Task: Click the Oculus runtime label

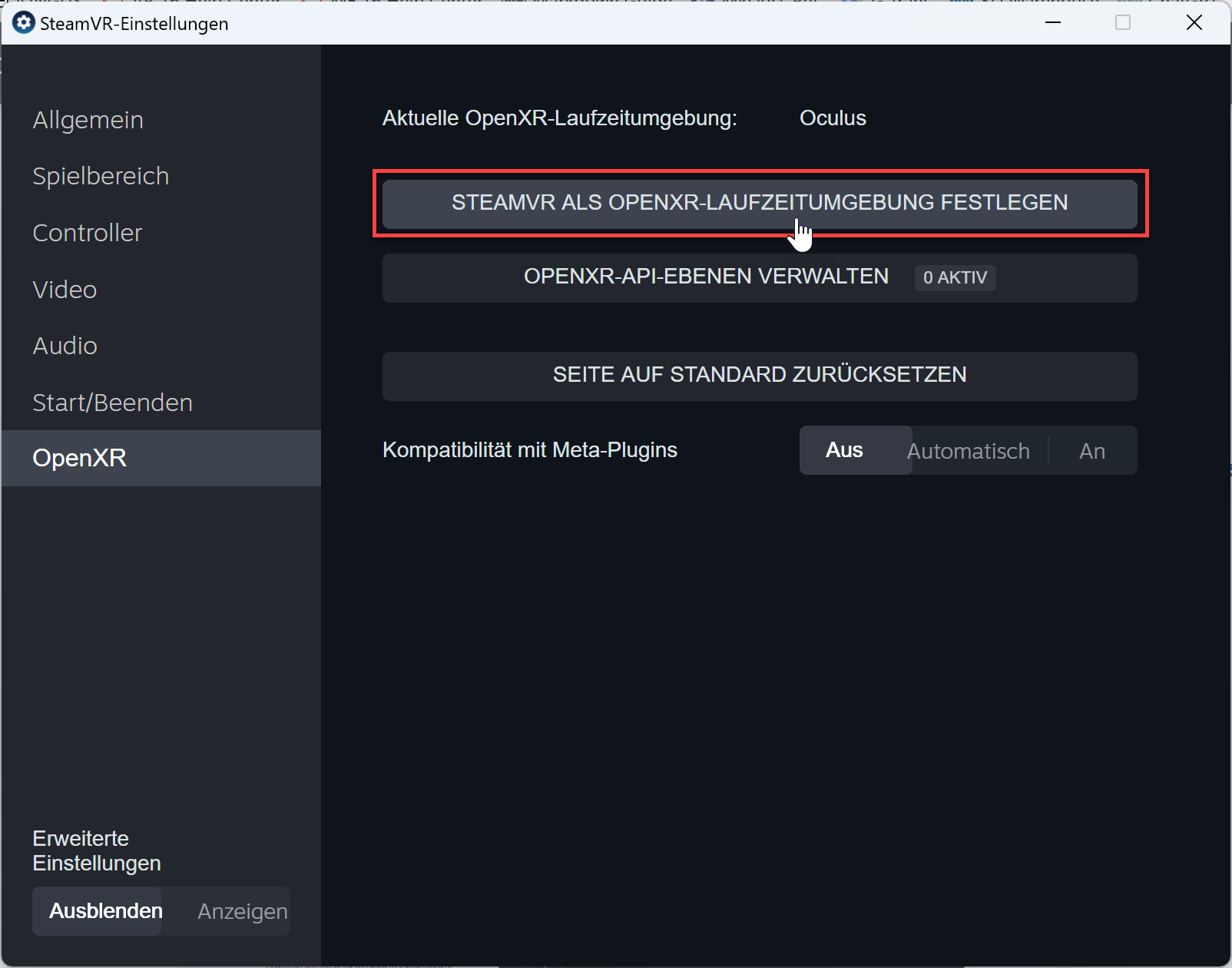Action: click(x=833, y=118)
